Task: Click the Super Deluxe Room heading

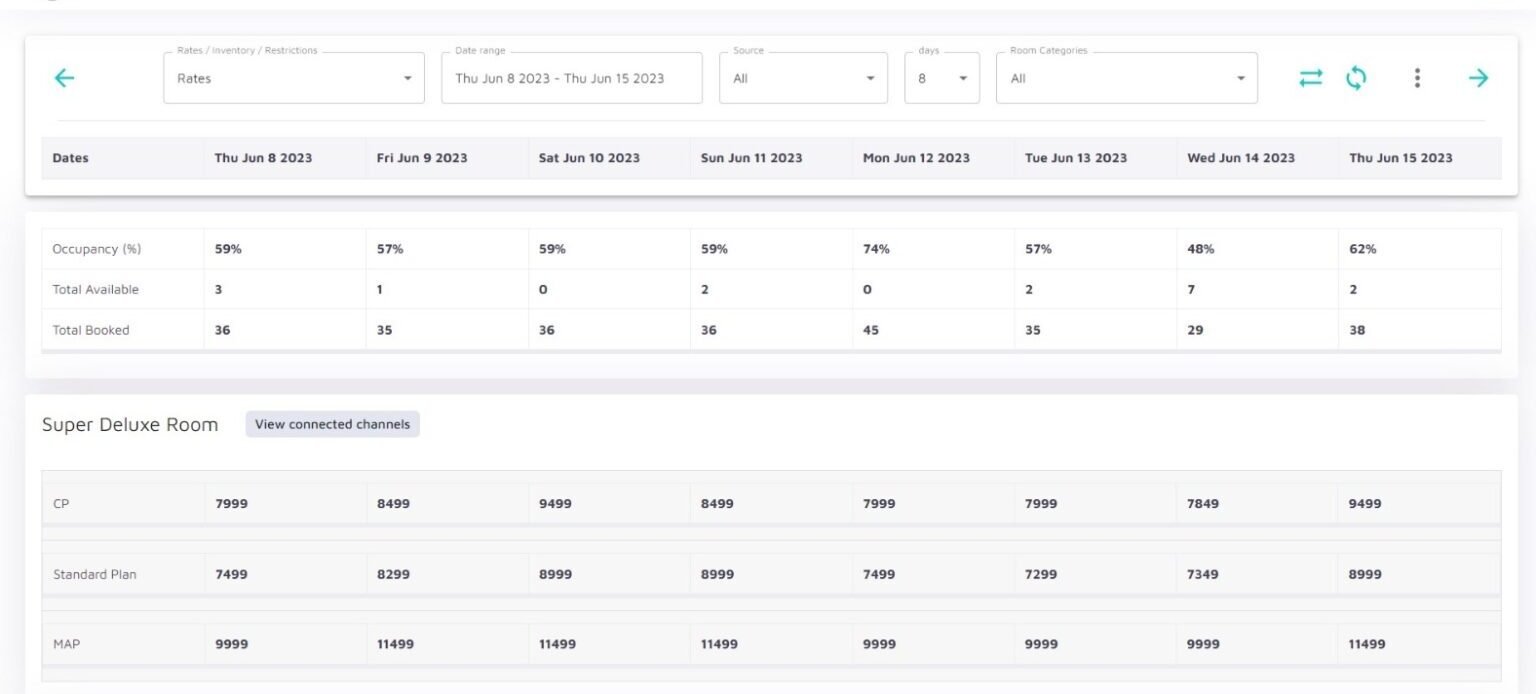Action: tap(130, 425)
